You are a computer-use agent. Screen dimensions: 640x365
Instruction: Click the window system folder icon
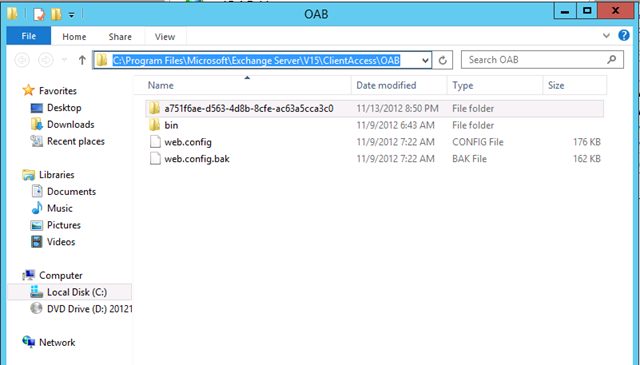click(x=13, y=14)
